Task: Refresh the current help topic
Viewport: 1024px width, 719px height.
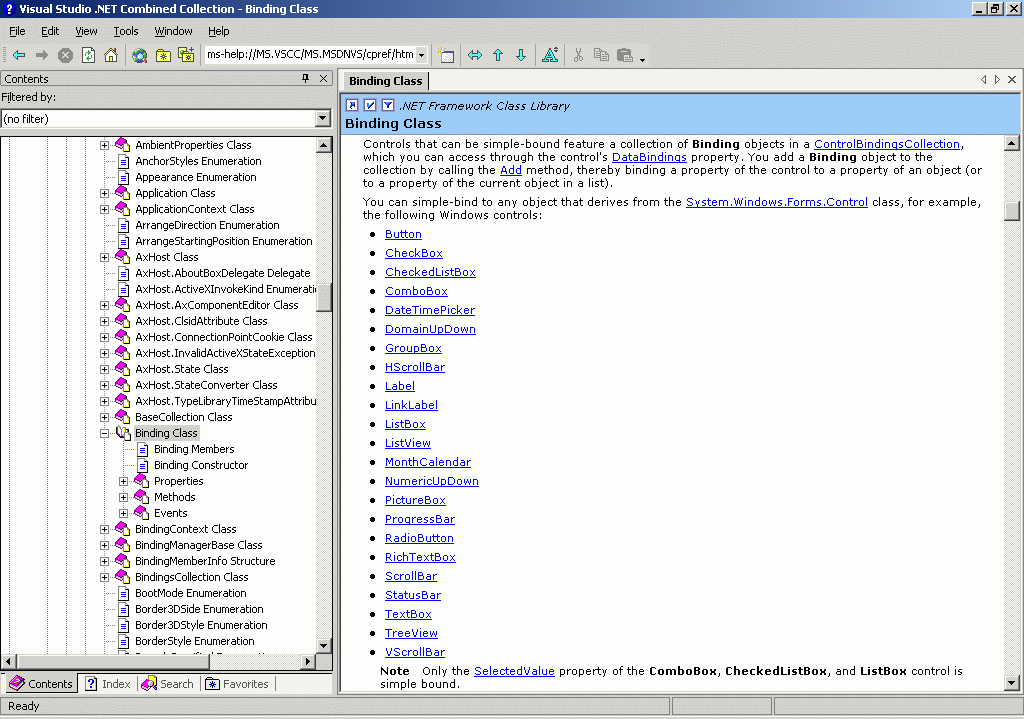Action: [x=88, y=55]
